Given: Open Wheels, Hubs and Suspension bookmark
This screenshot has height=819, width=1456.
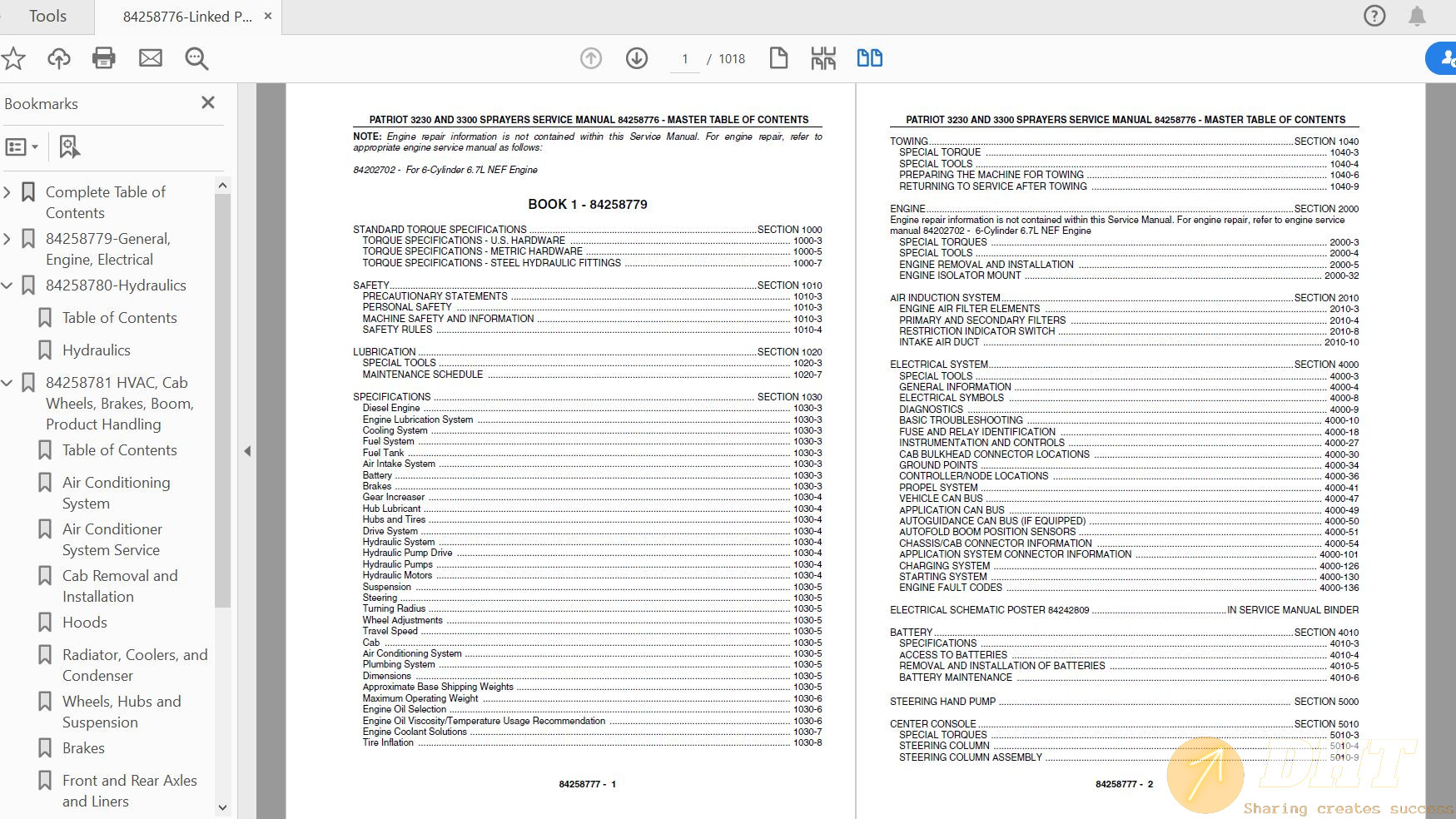Looking at the screenshot, I should [x=122, y=712].
